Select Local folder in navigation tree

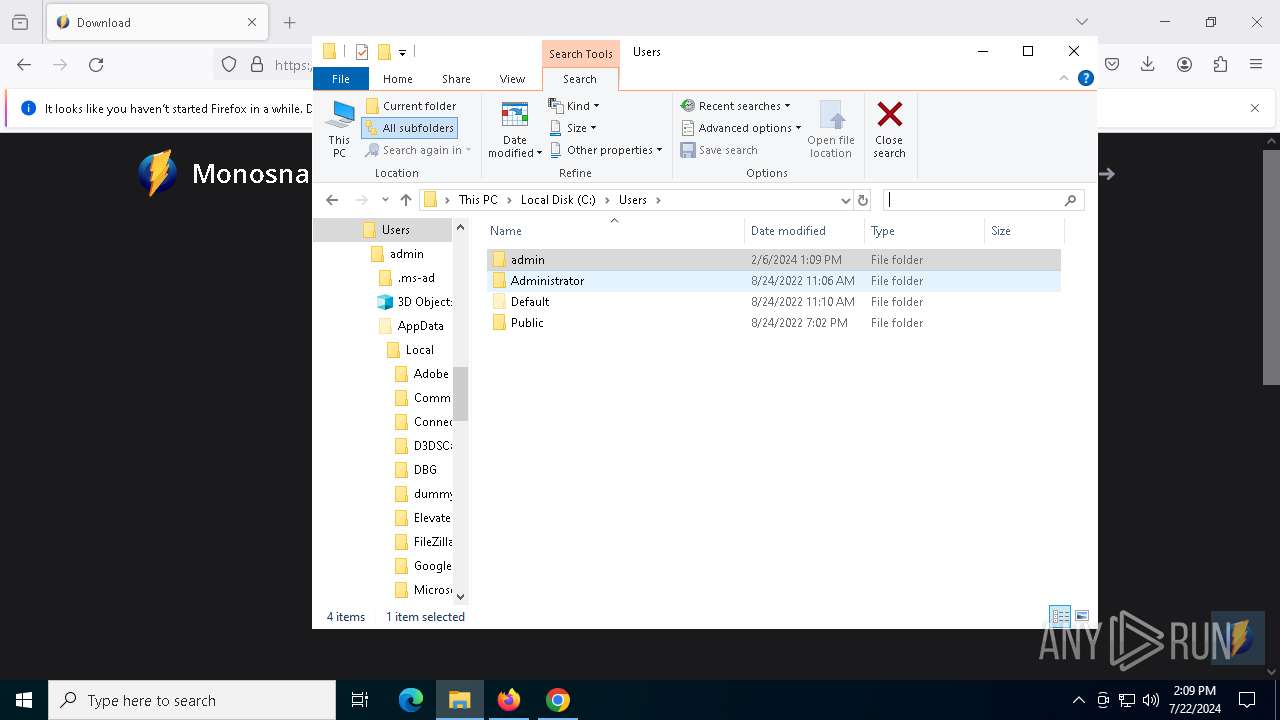point(410,350)
